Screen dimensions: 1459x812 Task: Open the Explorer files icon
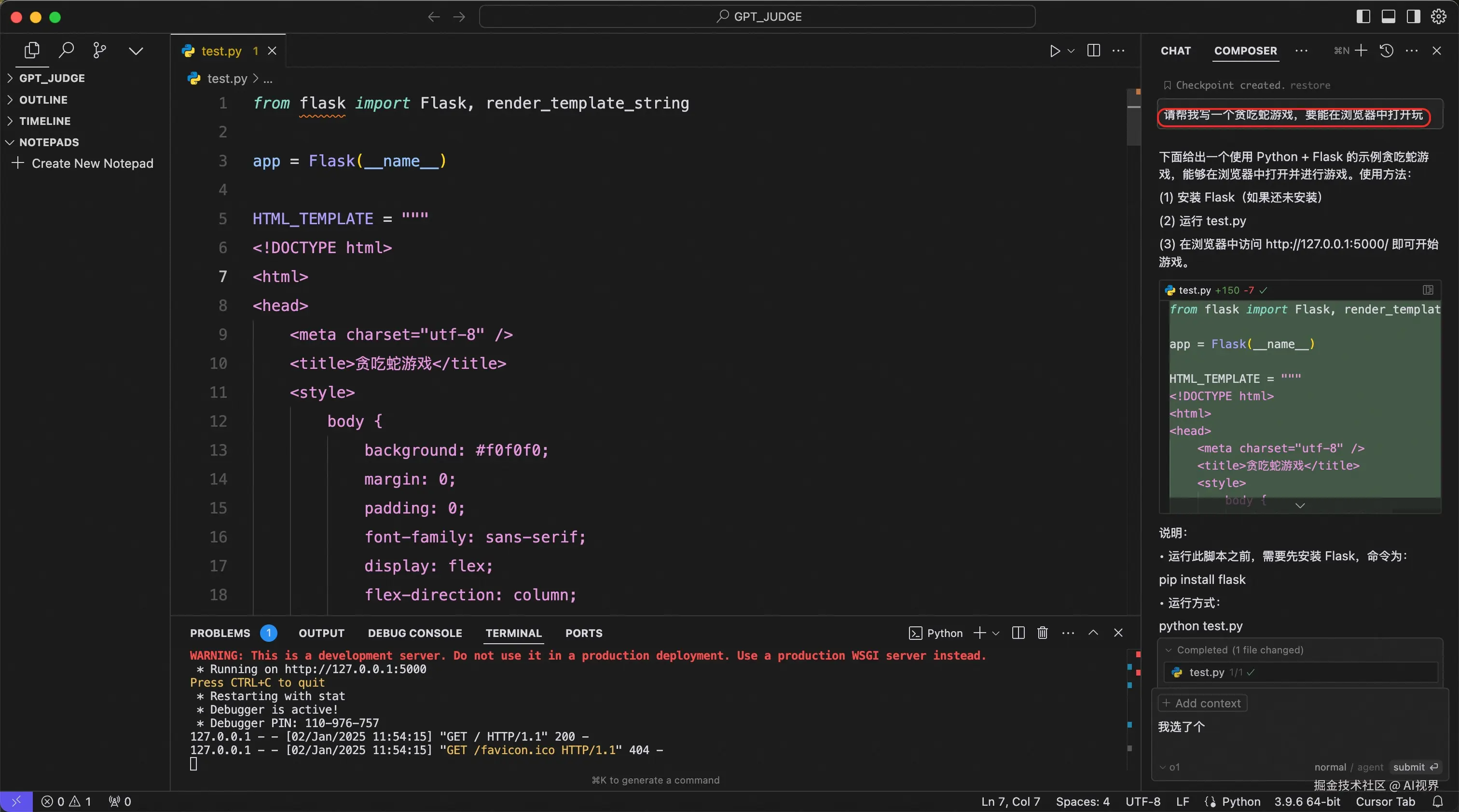pos(32,50)
